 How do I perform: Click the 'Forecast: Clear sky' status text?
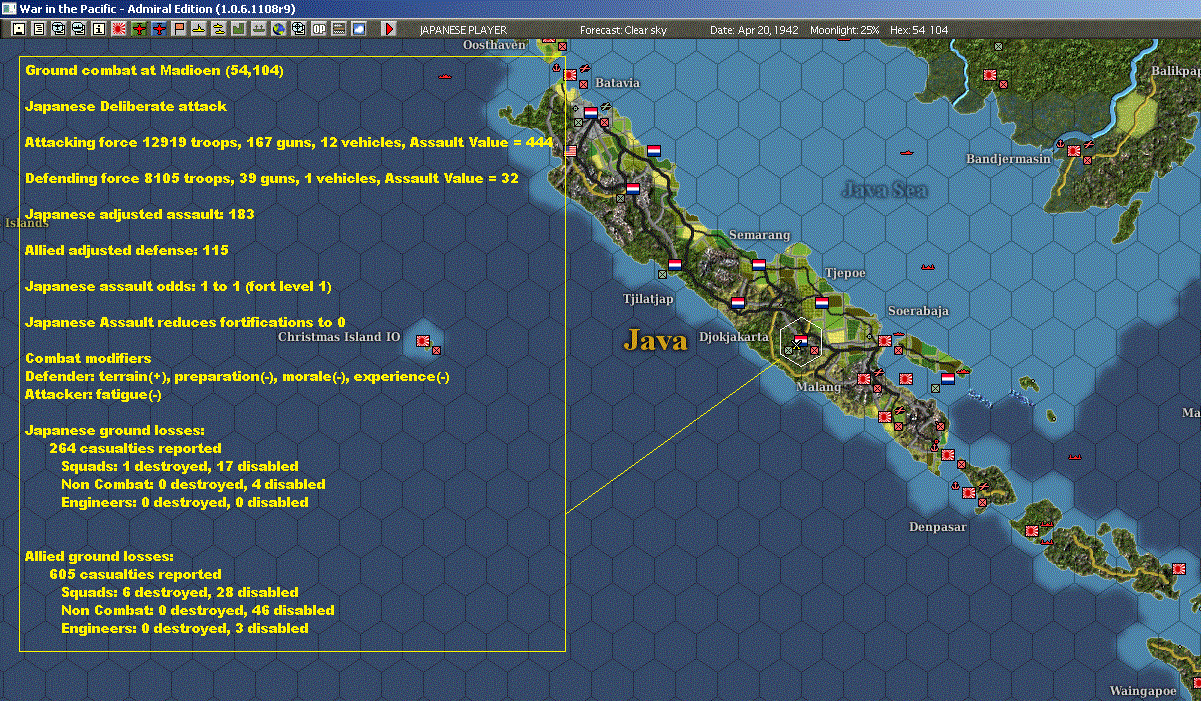click(x=623, y=30)
